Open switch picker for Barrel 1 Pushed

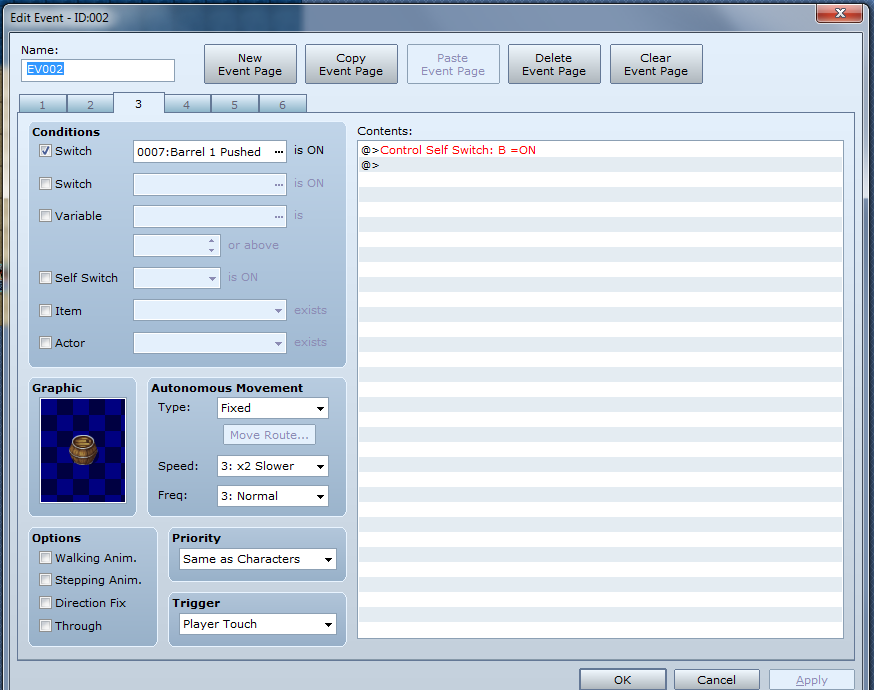[x=279, y=152]
